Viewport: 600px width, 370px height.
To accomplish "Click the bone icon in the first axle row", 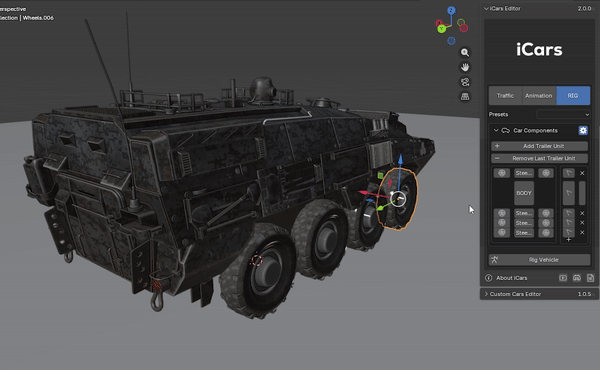I will (569, 173).
